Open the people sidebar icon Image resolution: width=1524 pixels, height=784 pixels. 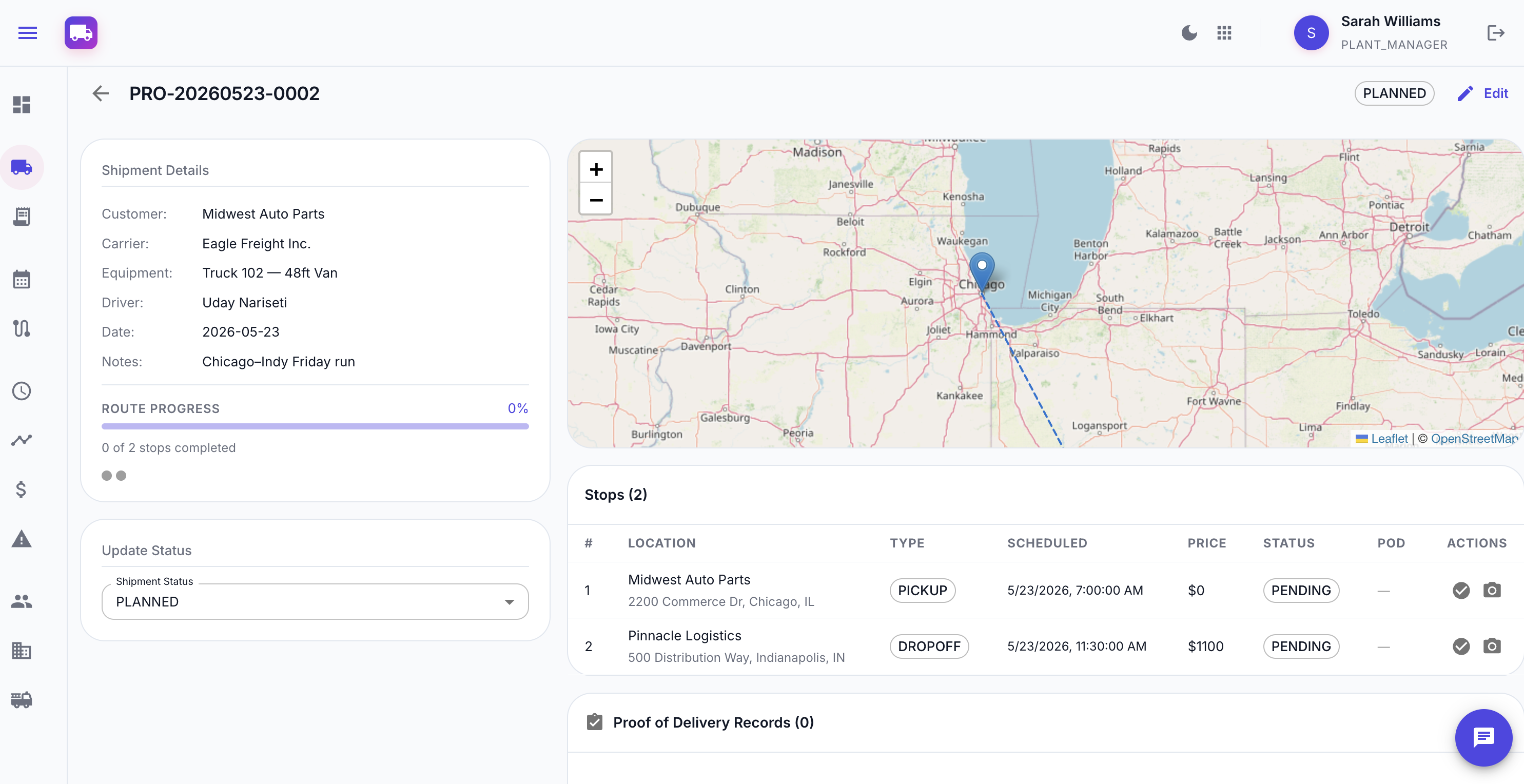pos(22,601)
